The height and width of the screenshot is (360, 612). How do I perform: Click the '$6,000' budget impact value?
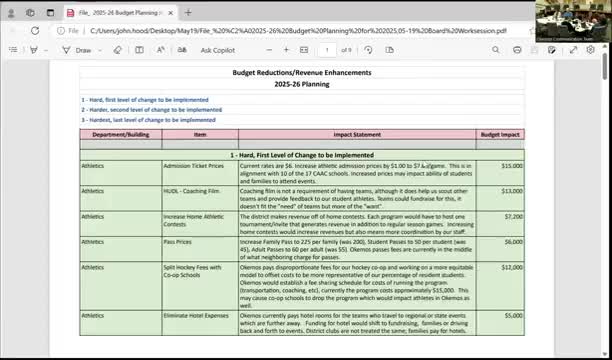(513, 242)
